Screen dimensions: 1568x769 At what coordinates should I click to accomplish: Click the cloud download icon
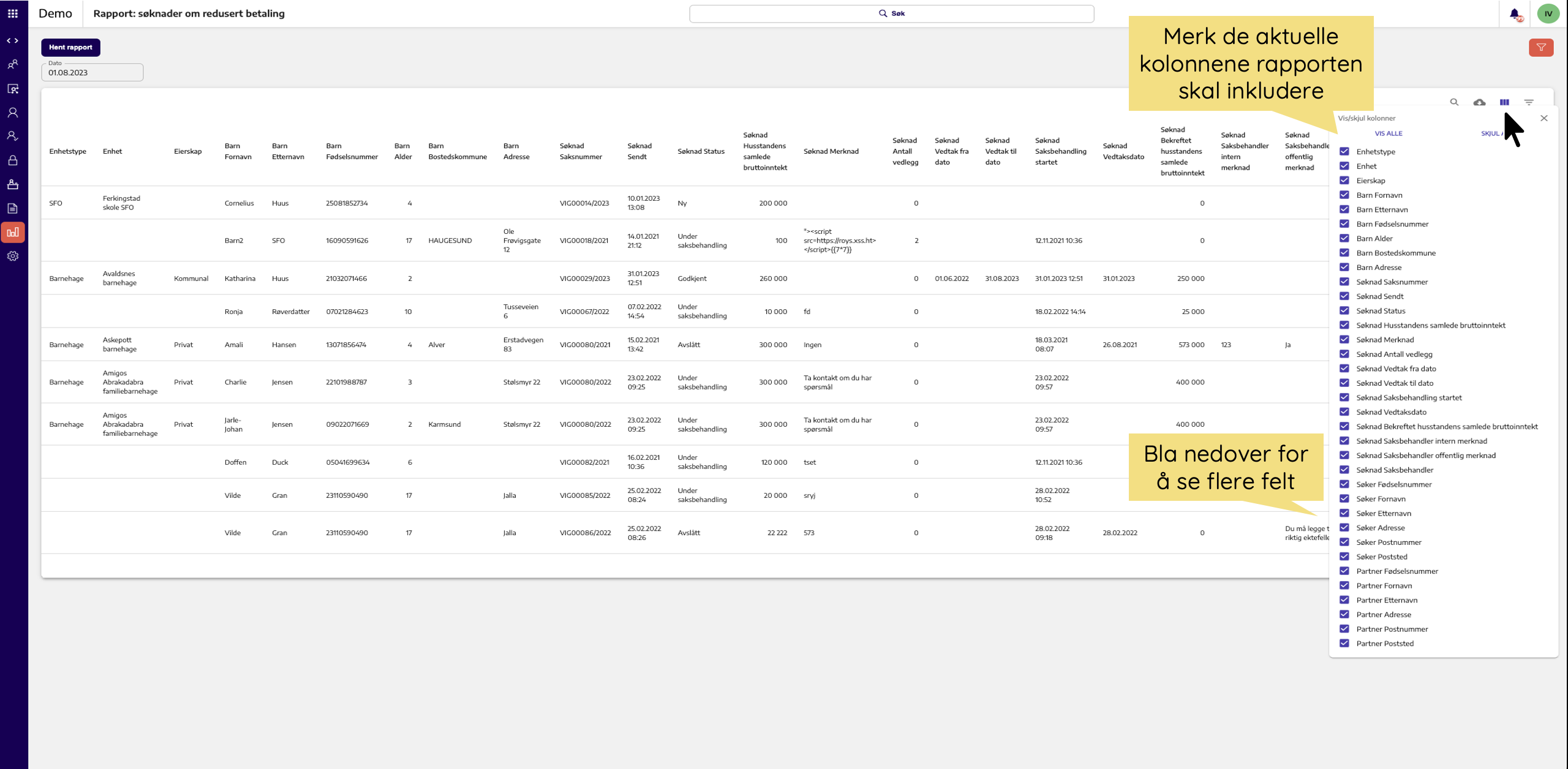point(1479,102)
